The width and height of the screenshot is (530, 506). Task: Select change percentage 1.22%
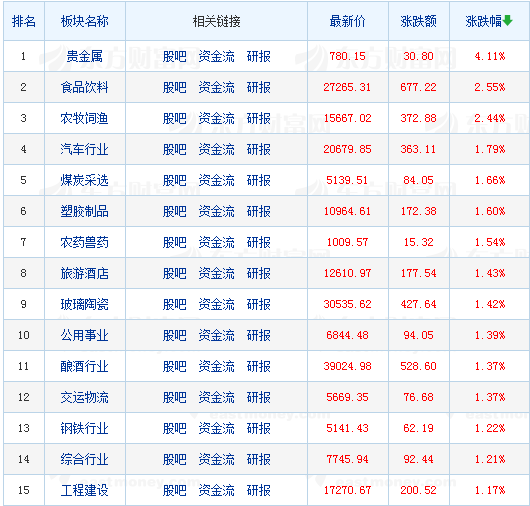[490, 428]
